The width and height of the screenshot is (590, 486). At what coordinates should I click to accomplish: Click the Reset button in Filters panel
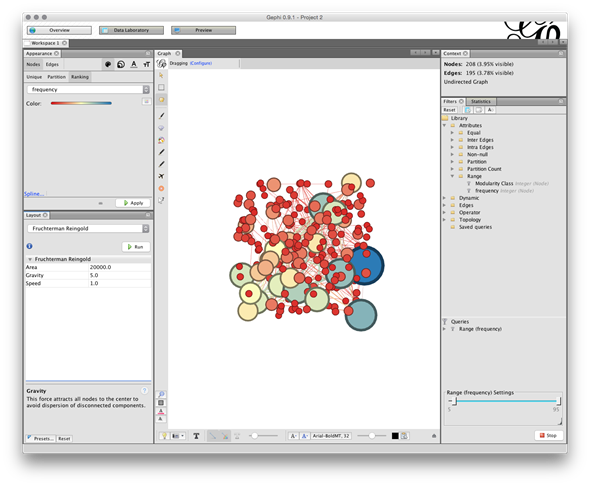coord(449,110)
